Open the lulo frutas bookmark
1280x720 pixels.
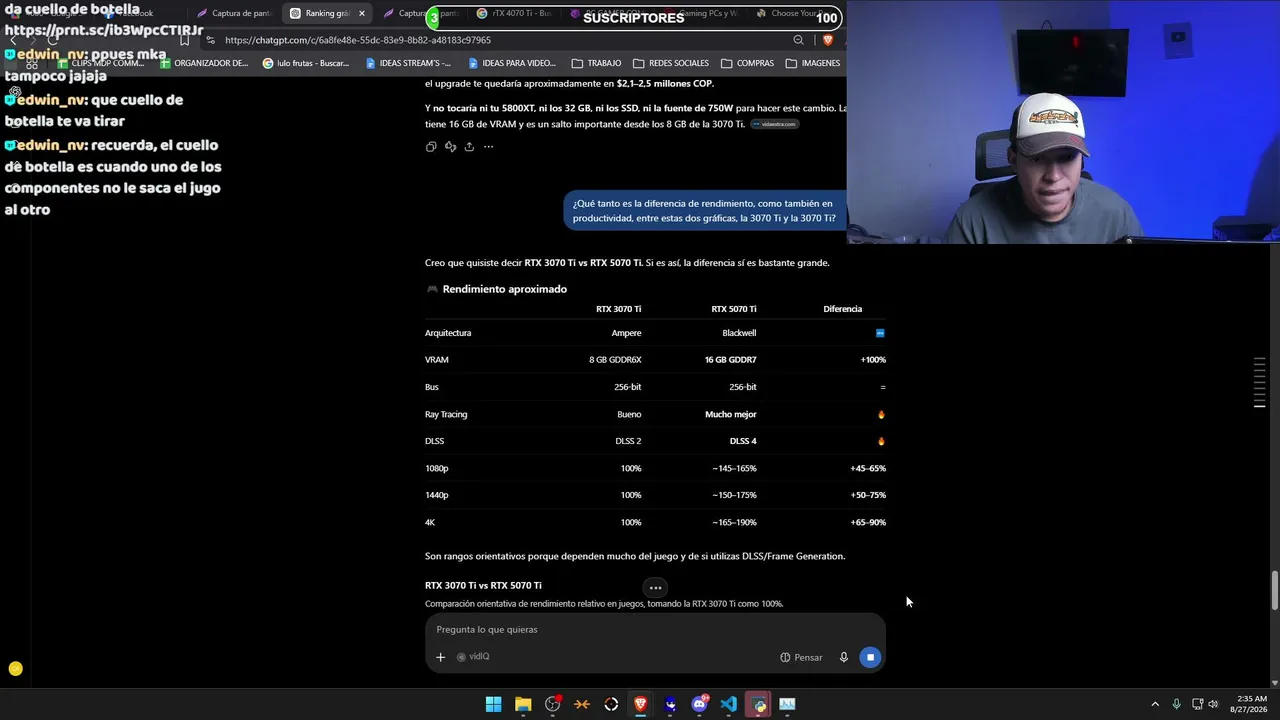point(306,63)
